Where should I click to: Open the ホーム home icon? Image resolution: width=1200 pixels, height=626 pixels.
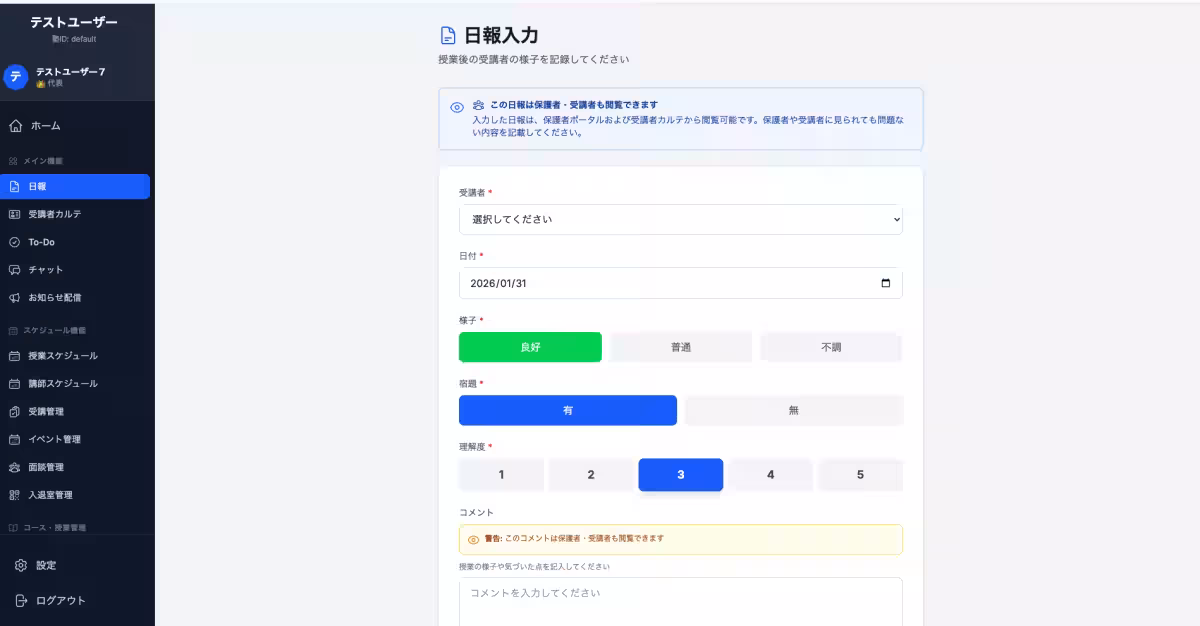point(16,126)
